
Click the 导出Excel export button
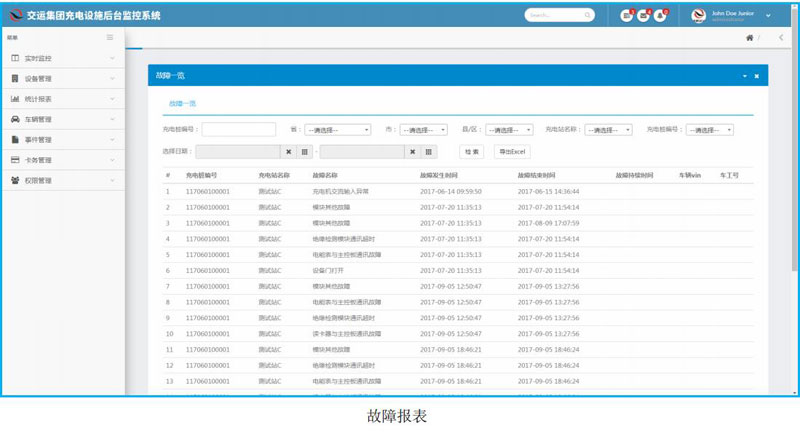click(x=511, y=151)
